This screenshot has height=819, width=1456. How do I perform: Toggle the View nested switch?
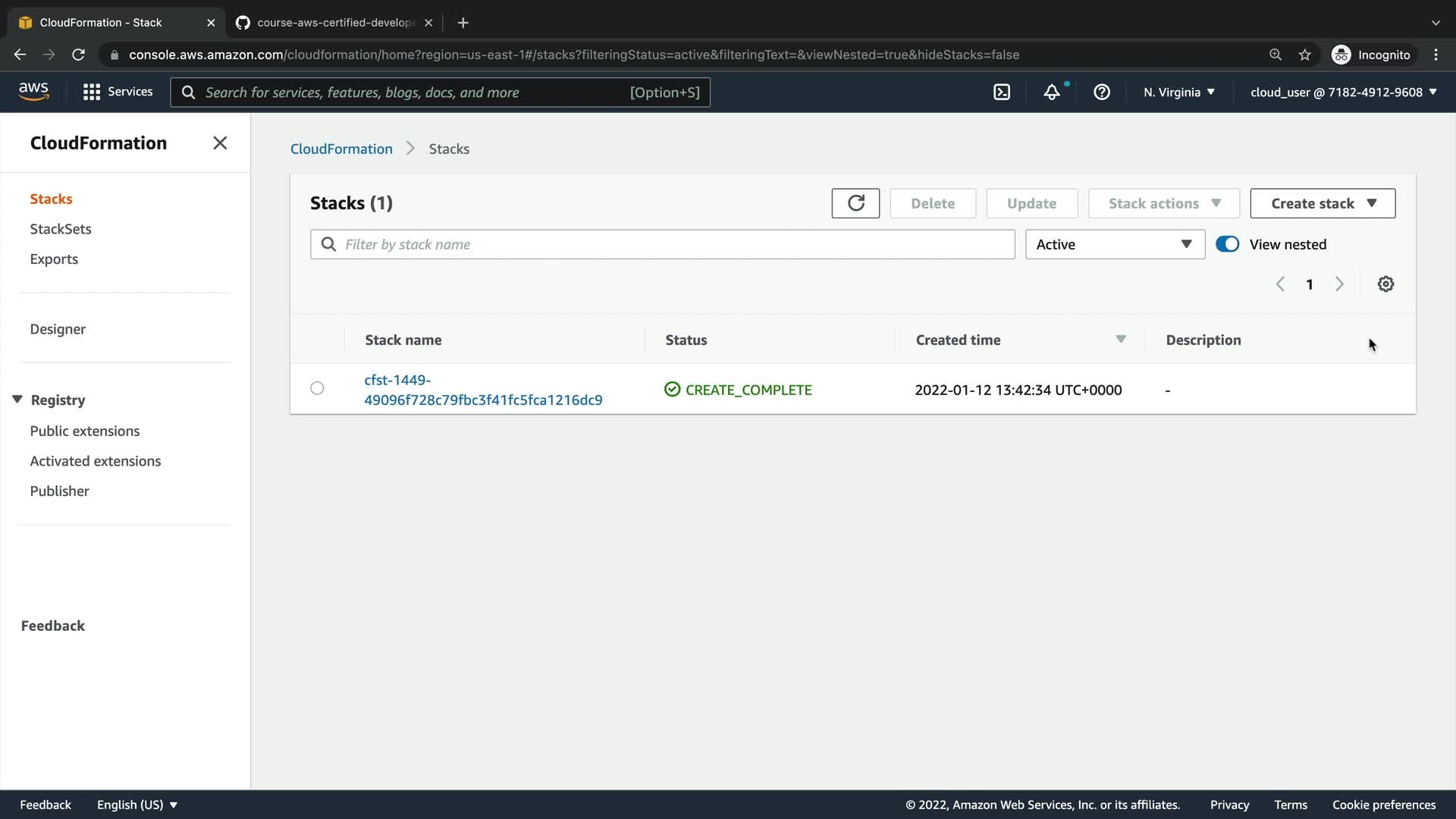click(1227, 244)
